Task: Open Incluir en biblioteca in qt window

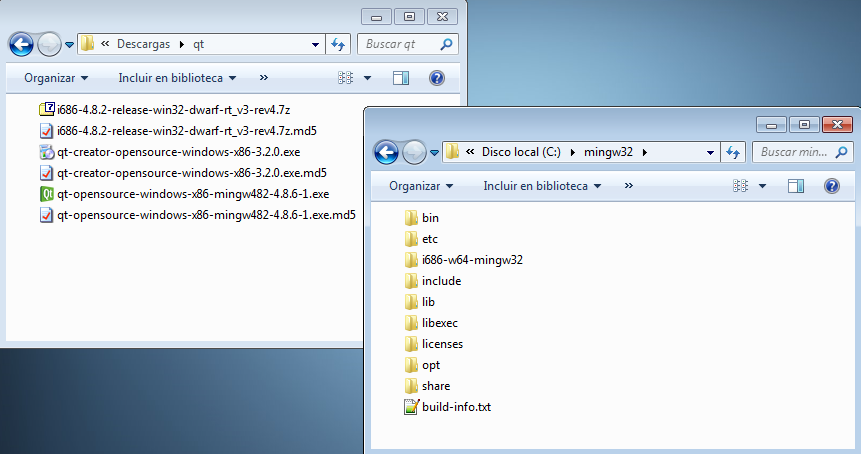Action: pyautogui.click(x=177, y=78)
